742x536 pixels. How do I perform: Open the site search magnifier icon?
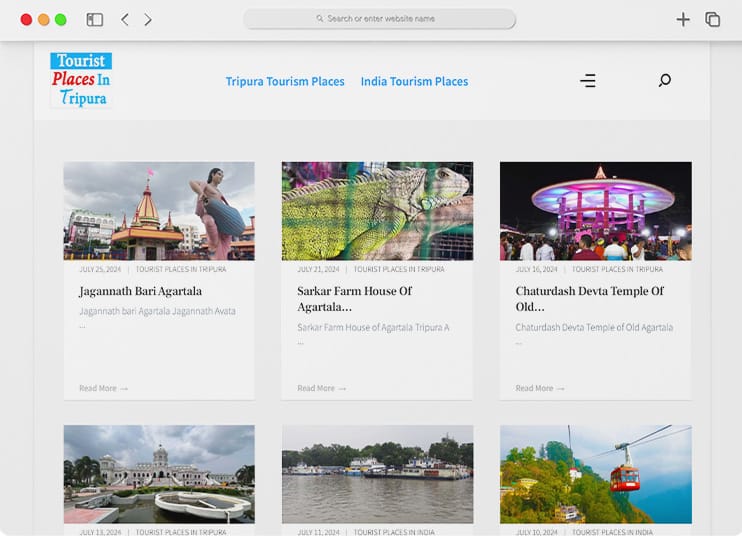664,80
